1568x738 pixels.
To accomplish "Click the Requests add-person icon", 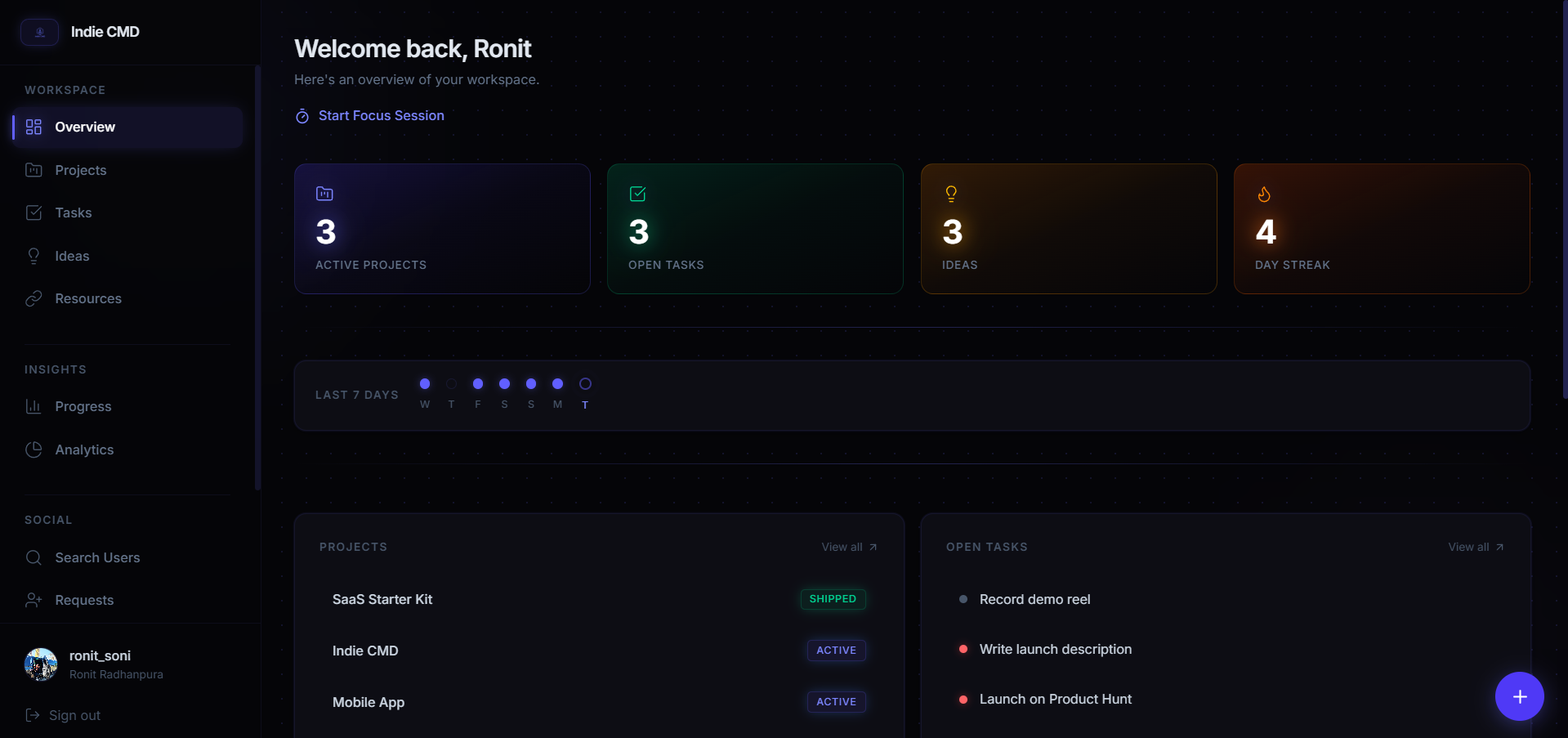I will (34, 600).
